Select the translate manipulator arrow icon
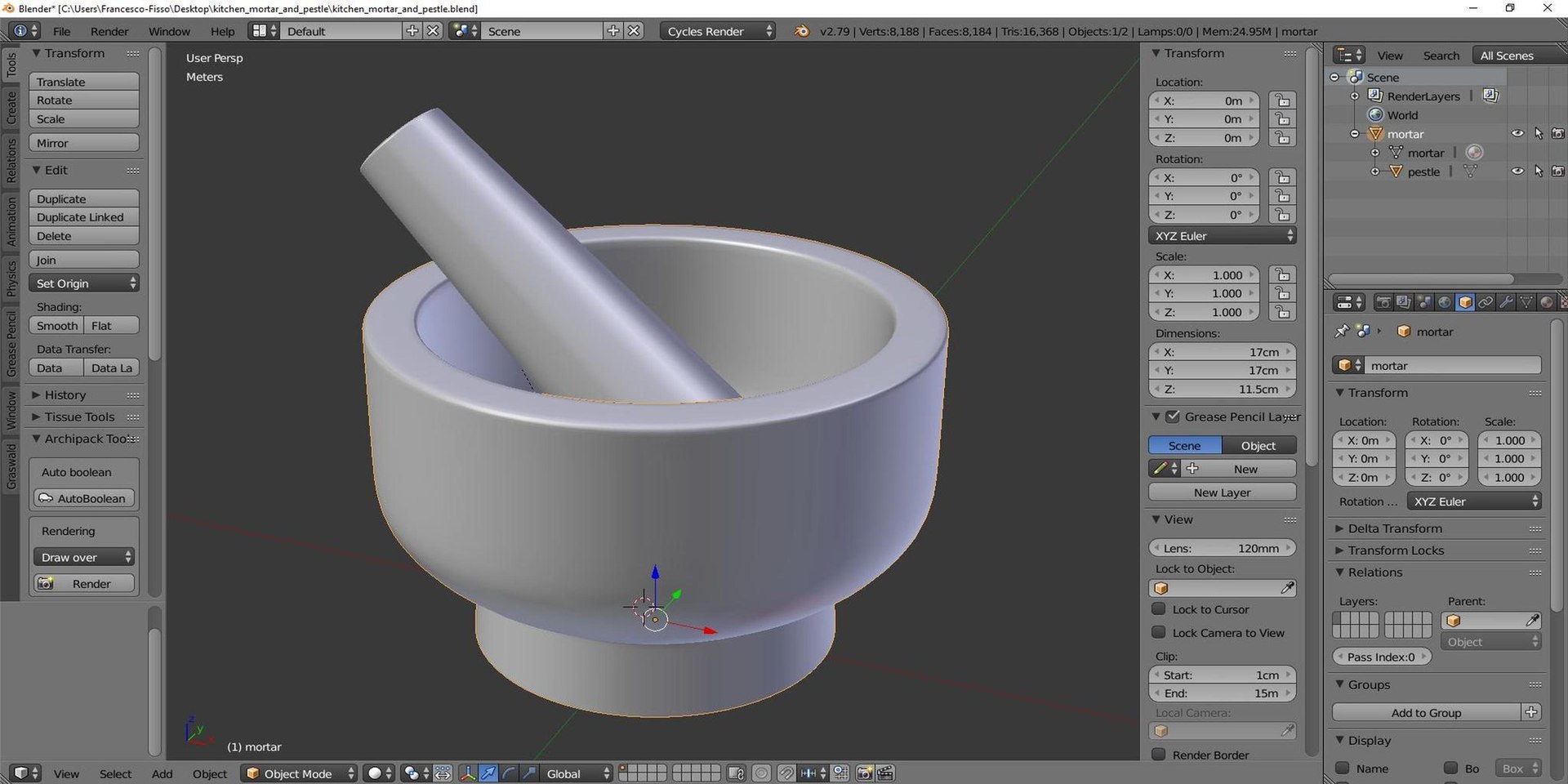Viewport: 1568px width, 784px height. 488,773
